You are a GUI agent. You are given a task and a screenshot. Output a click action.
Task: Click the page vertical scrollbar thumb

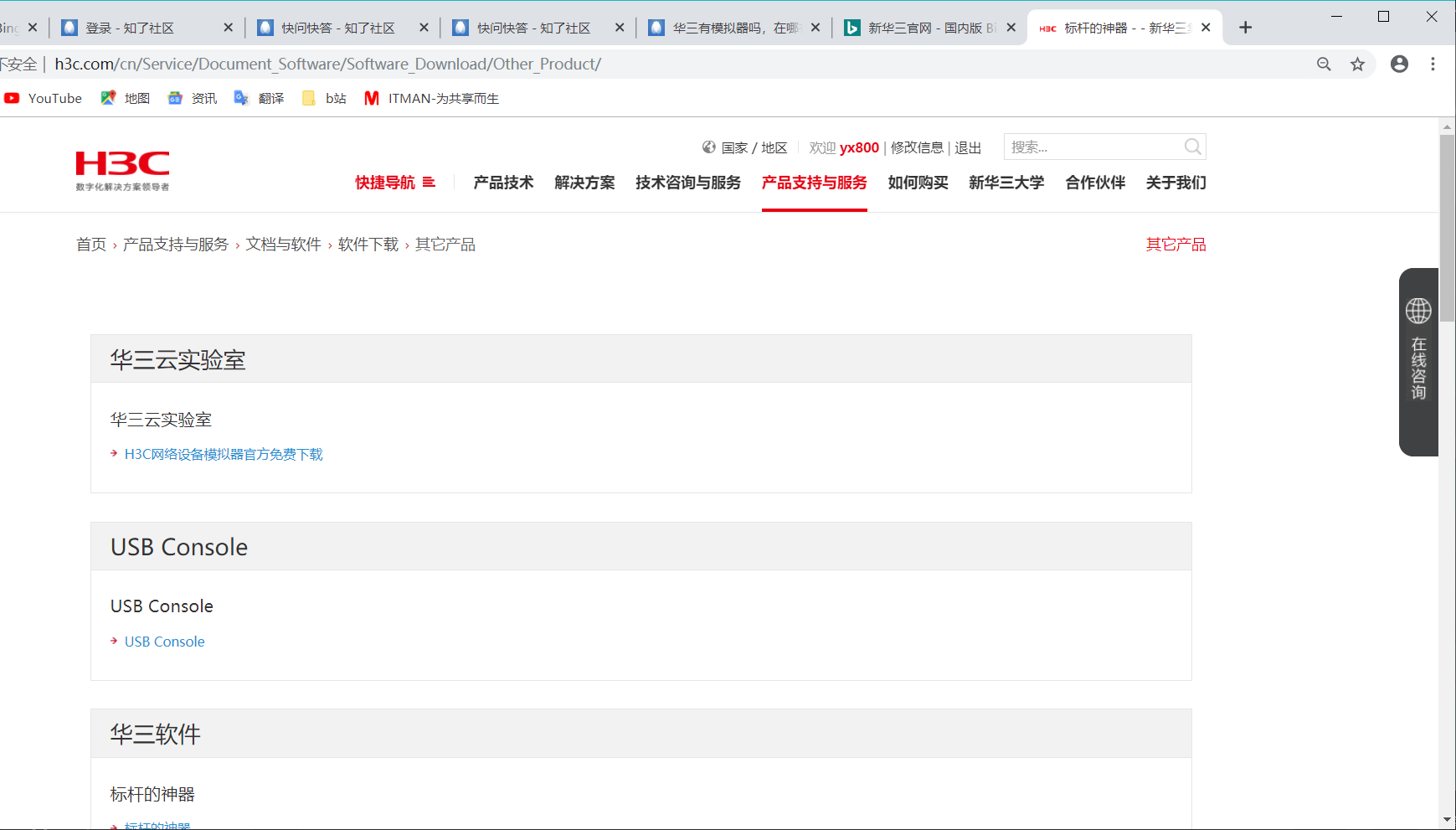pyautogui.click(x=1447, y=228)
